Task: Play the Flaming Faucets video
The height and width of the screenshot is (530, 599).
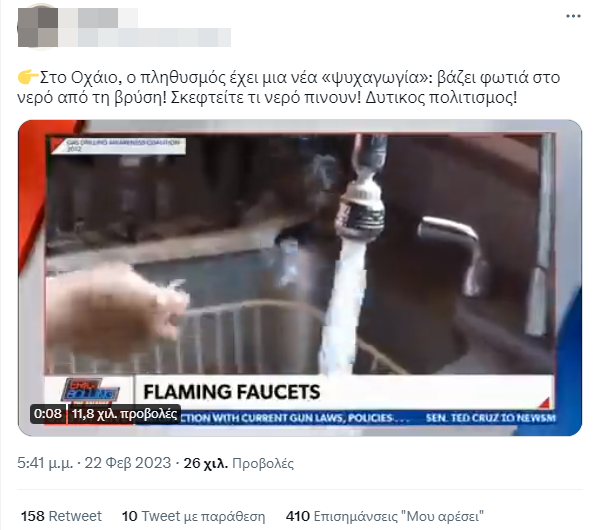Action: [300, 278]
